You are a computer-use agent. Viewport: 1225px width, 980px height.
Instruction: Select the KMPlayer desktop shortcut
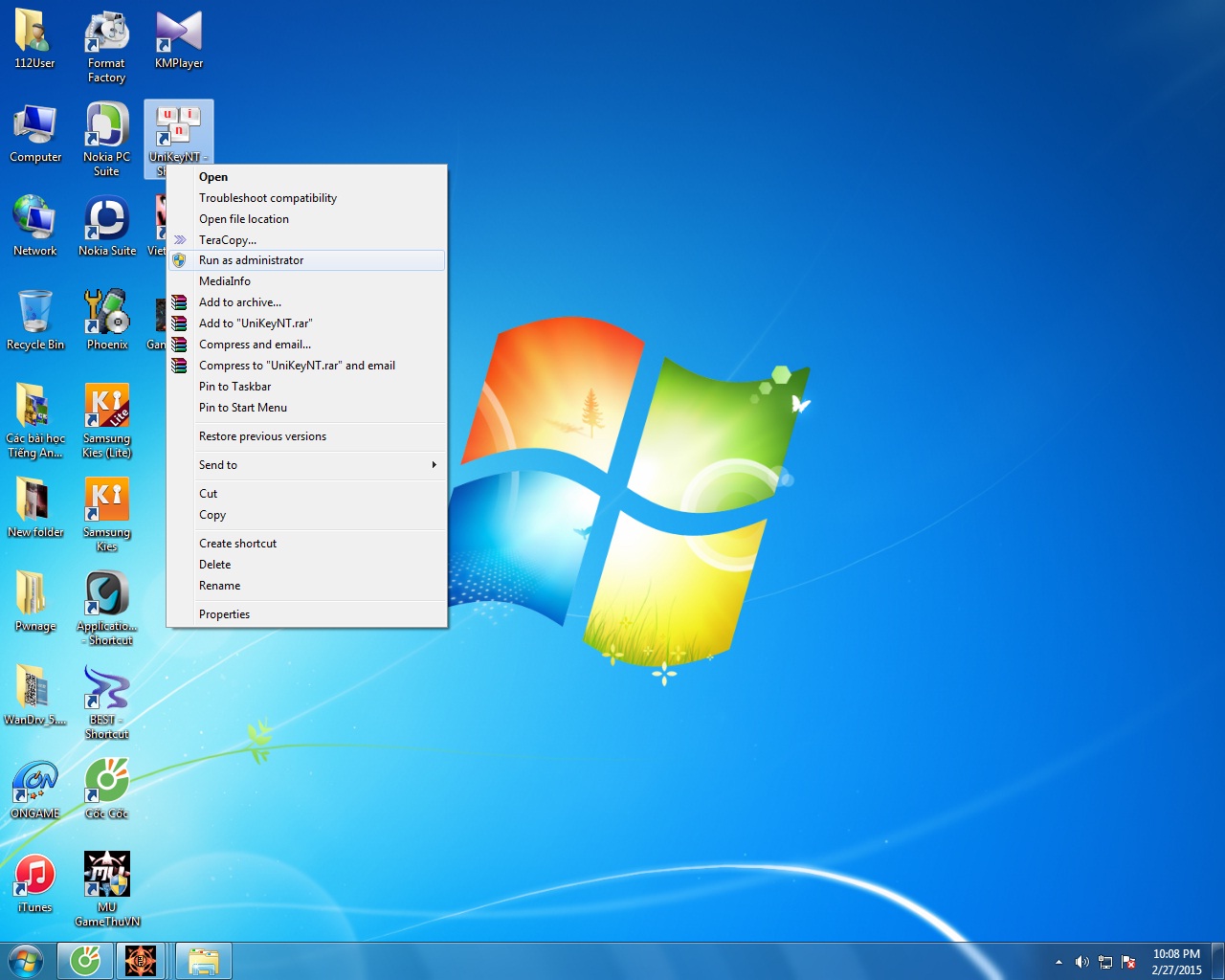(x=179, y=39)
